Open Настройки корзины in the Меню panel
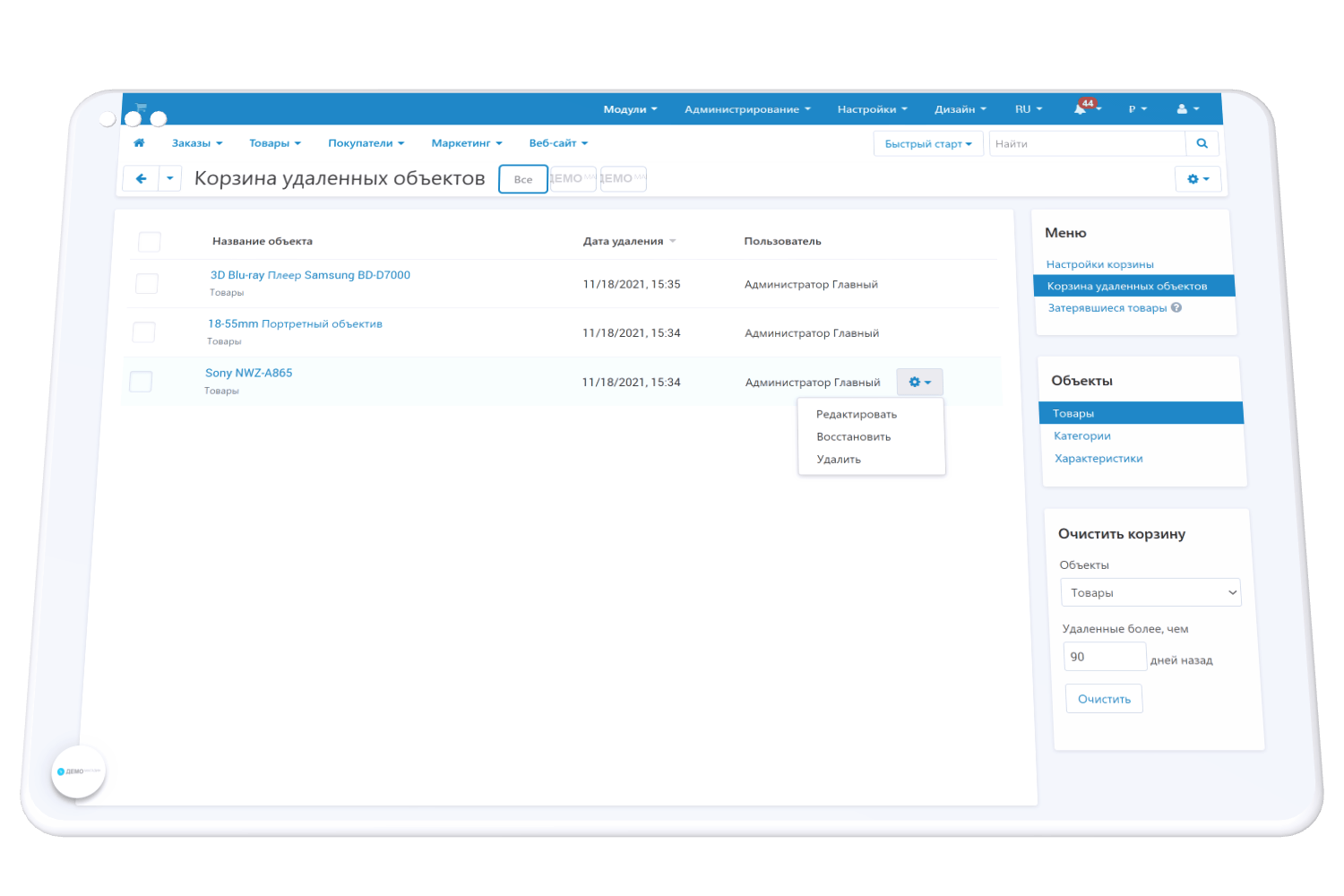This screenshot has height=896, width=1344. [1100, 264]
